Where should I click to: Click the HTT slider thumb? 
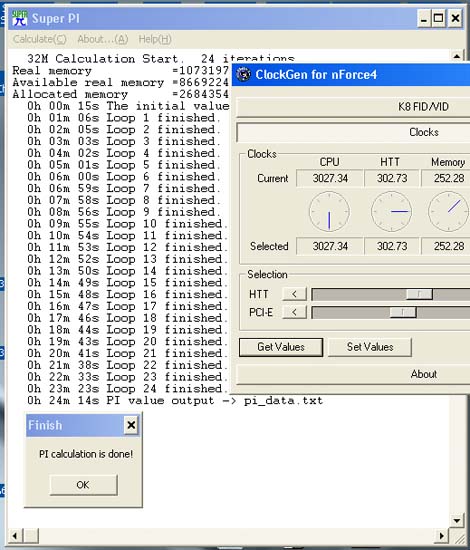[x=419, y=294]
